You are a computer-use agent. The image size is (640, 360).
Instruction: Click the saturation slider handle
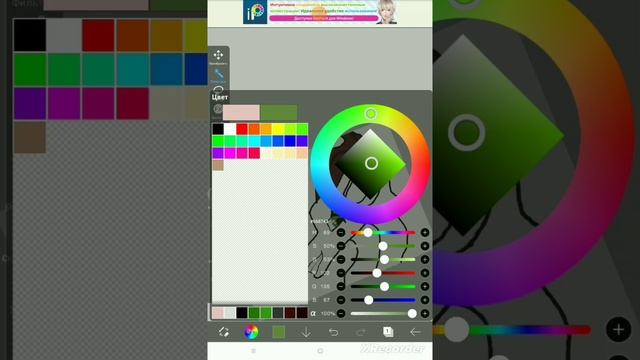(382, 246)
